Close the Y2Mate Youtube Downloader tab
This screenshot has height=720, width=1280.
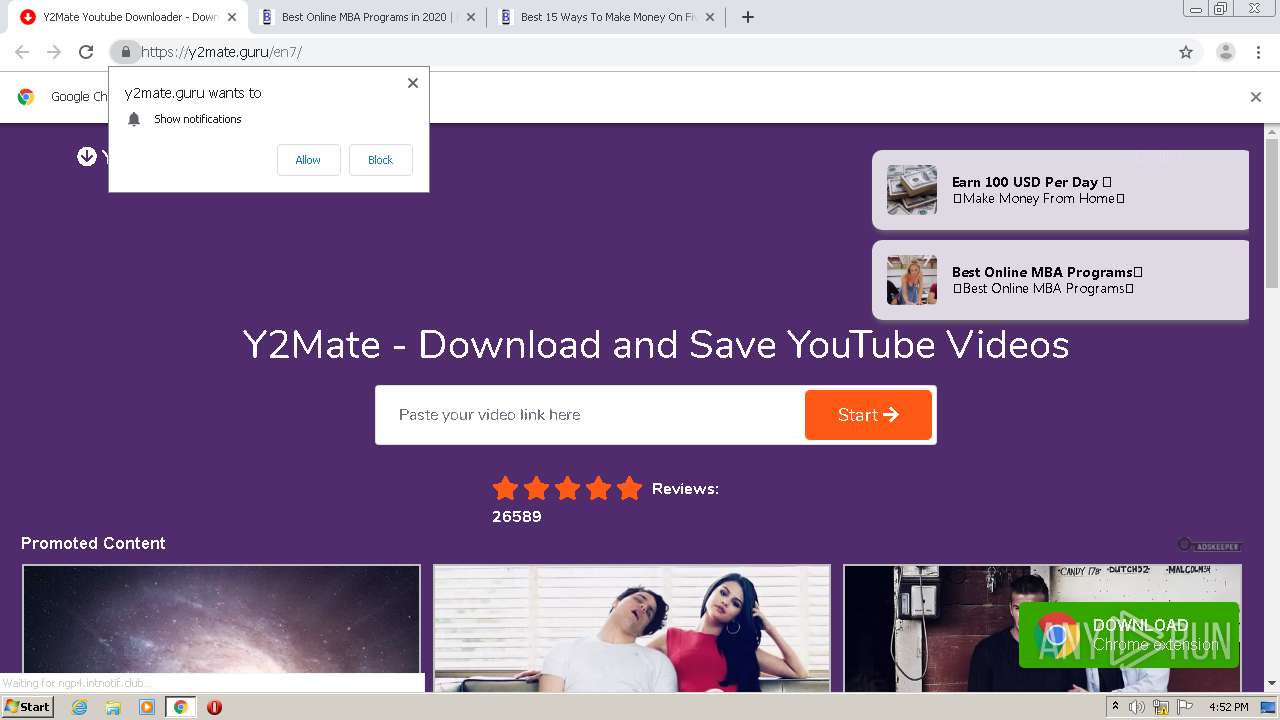pos(232,17)
